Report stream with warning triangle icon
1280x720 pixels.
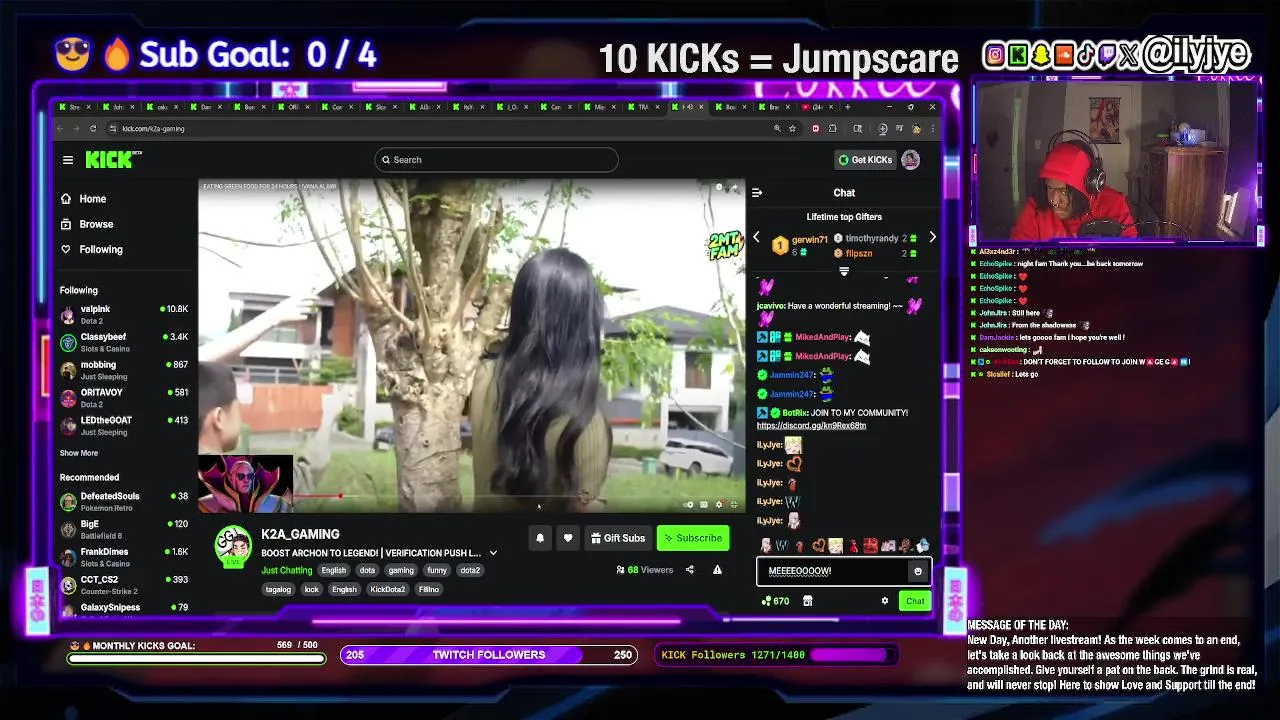coord(717,570)
